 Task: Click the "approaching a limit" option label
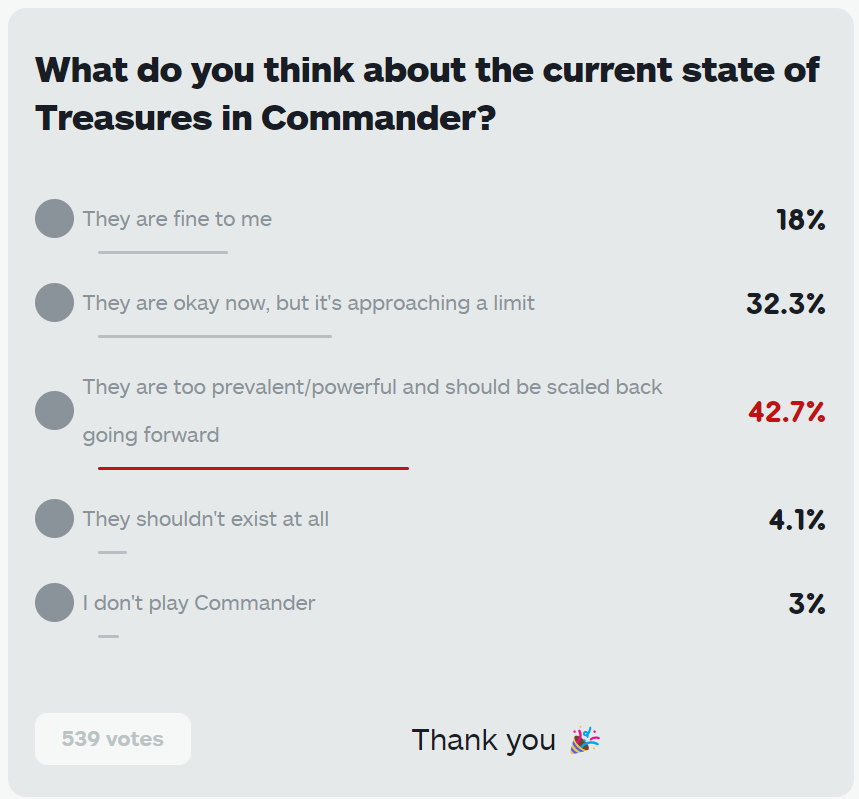(x=308, y=302)
